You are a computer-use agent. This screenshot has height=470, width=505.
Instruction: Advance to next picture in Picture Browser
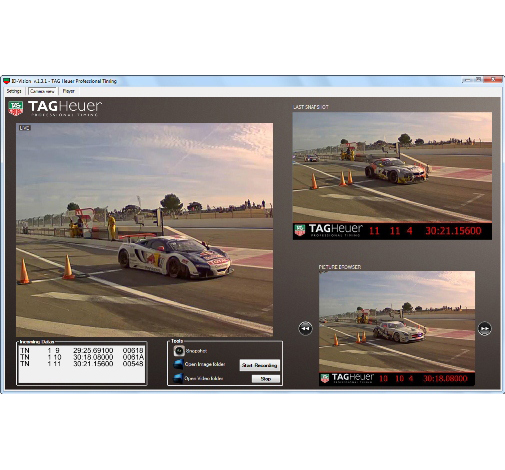pyautogui.click(x=484, y=328)
